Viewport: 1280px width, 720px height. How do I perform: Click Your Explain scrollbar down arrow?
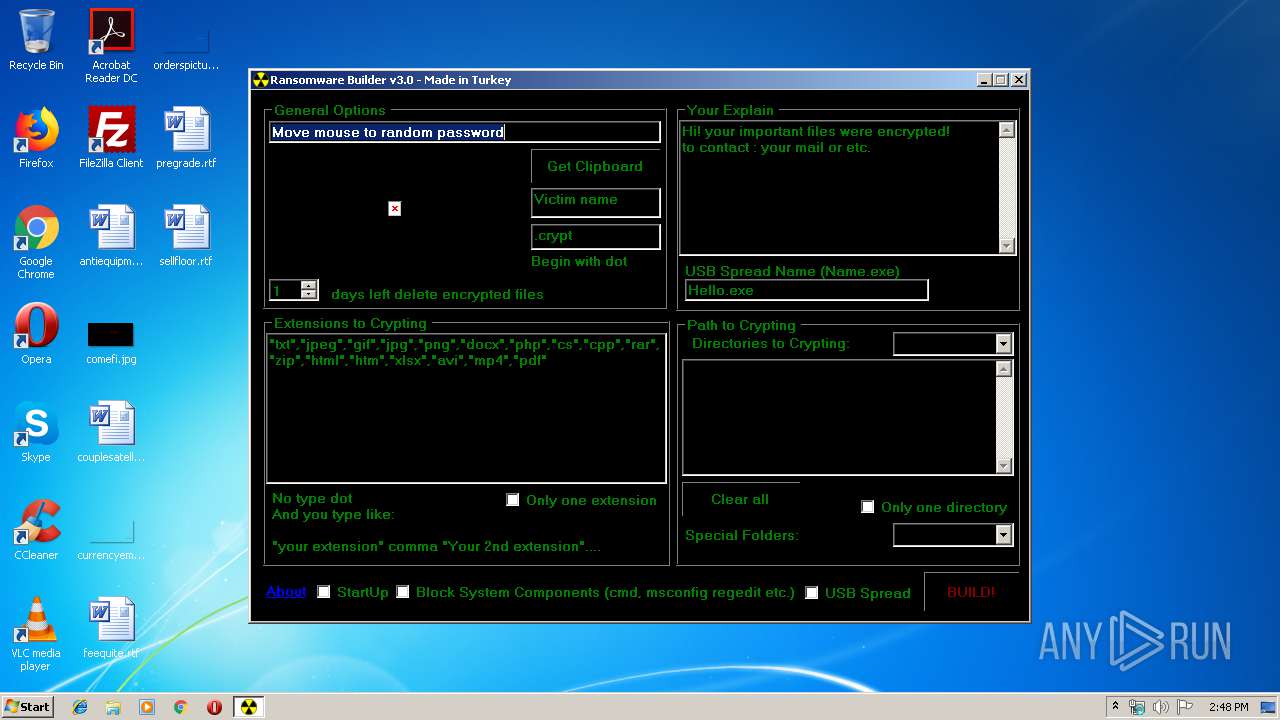(x=1007, y=246)
